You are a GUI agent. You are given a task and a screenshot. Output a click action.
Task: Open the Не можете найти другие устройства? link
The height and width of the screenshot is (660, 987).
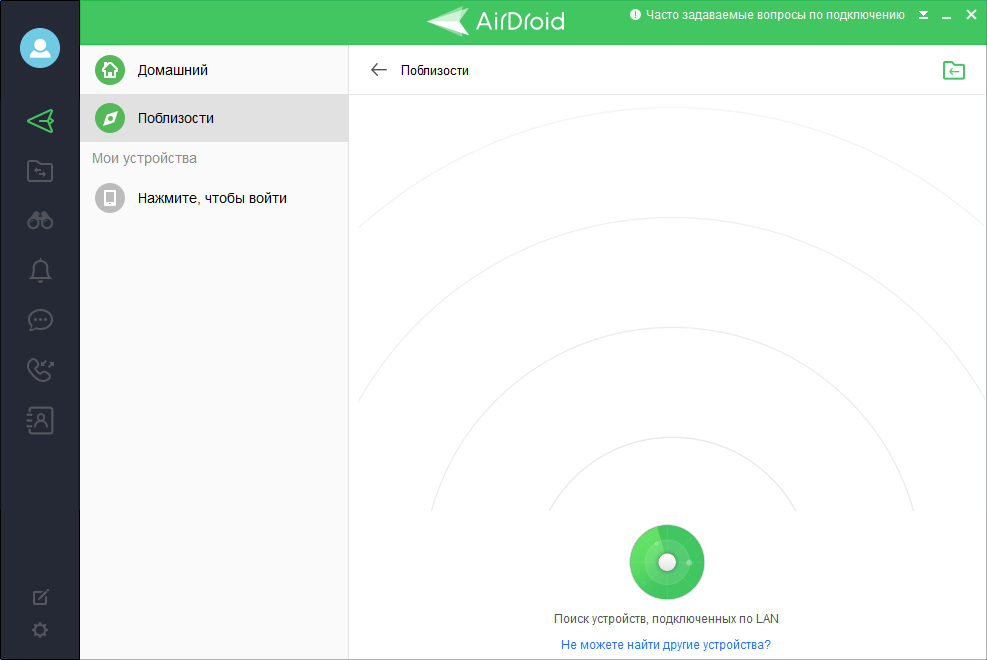665,644
